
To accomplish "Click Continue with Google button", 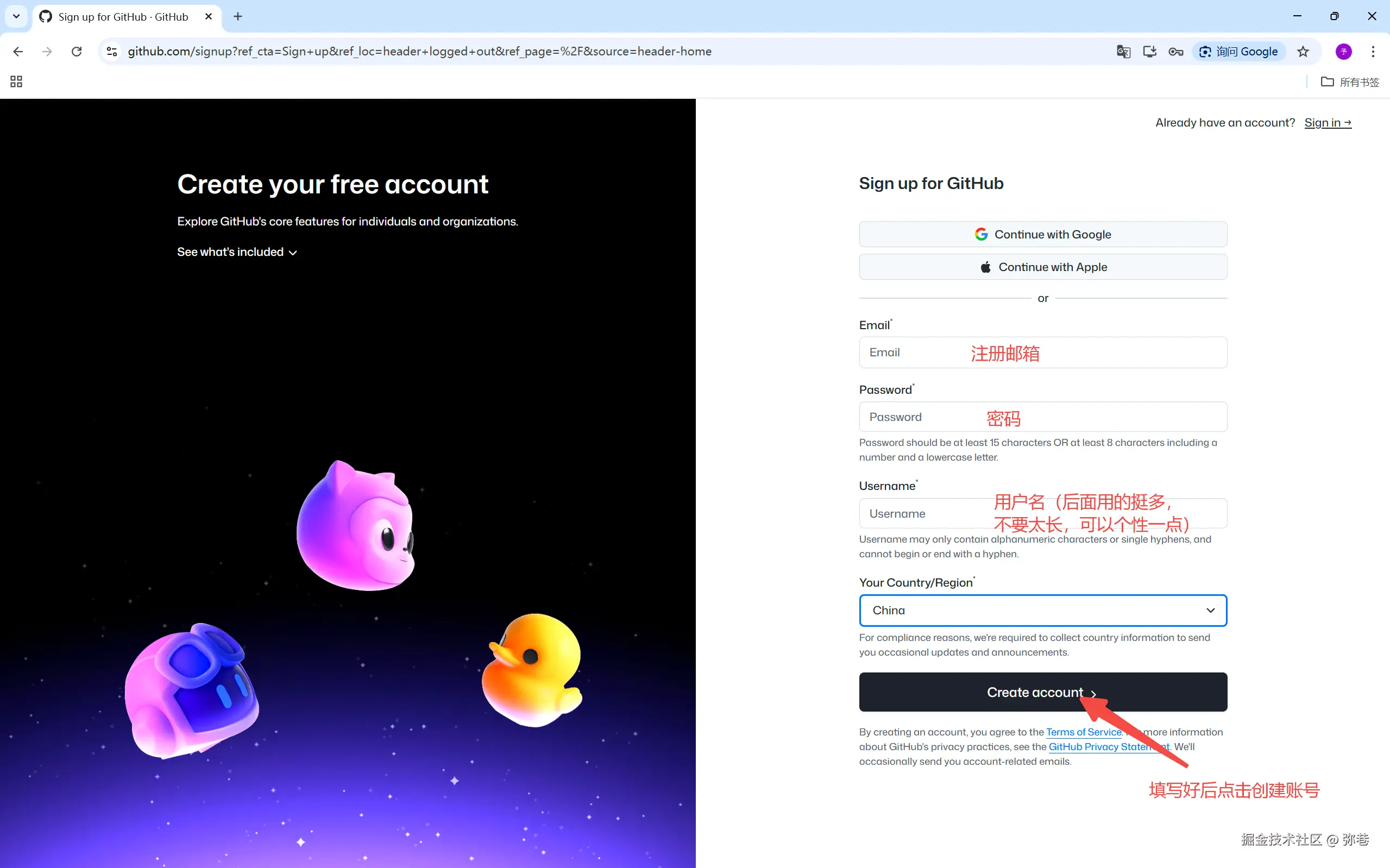I will point(1042,234).
